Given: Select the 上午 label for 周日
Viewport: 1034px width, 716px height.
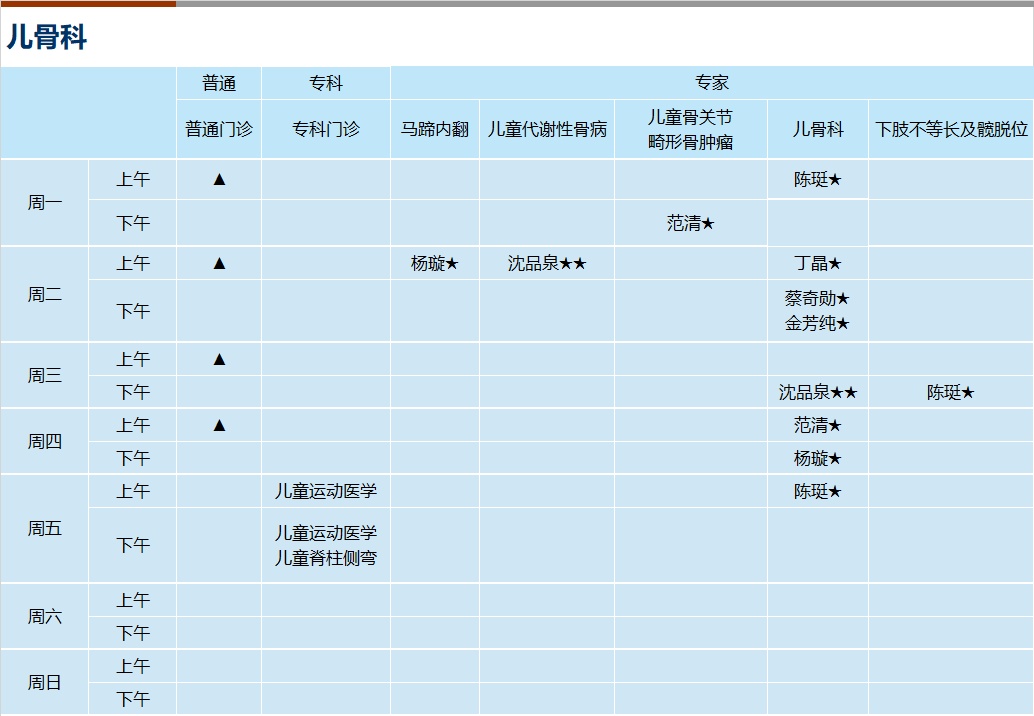Looking at the screenshot, I should [x=133, y=667].
